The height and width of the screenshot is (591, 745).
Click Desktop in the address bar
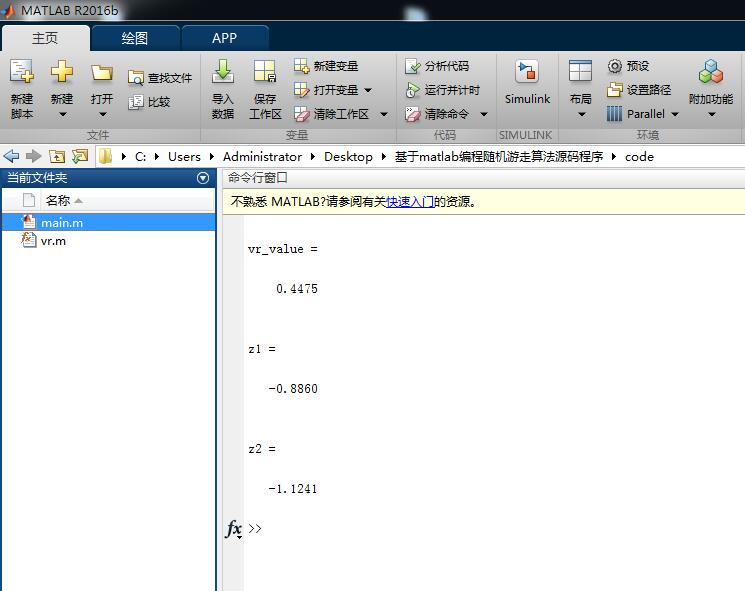tap(348, 156)
